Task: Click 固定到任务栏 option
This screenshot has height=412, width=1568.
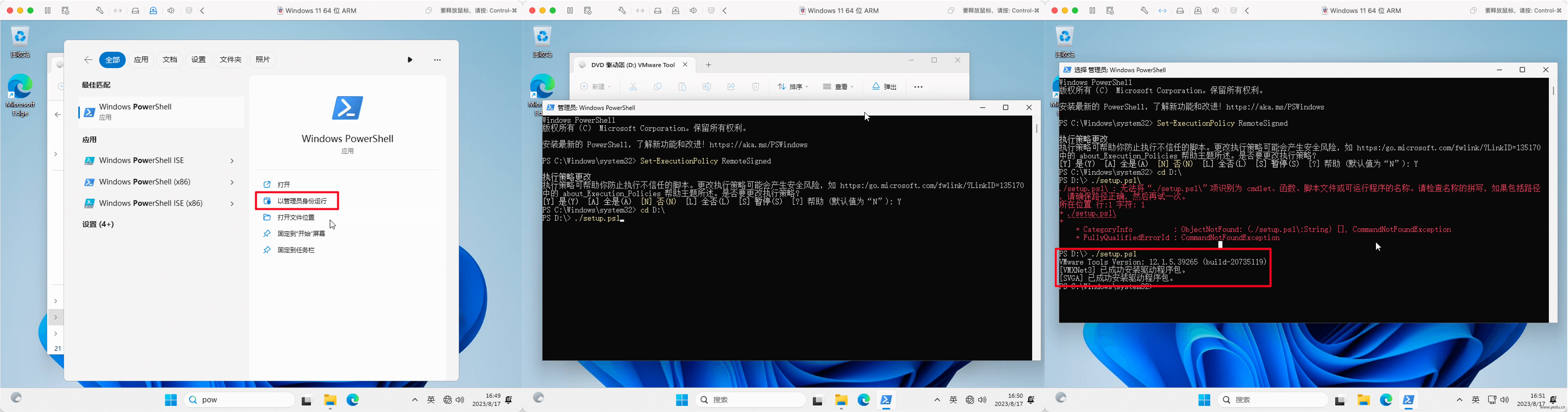Action: [x=289, y=250]
